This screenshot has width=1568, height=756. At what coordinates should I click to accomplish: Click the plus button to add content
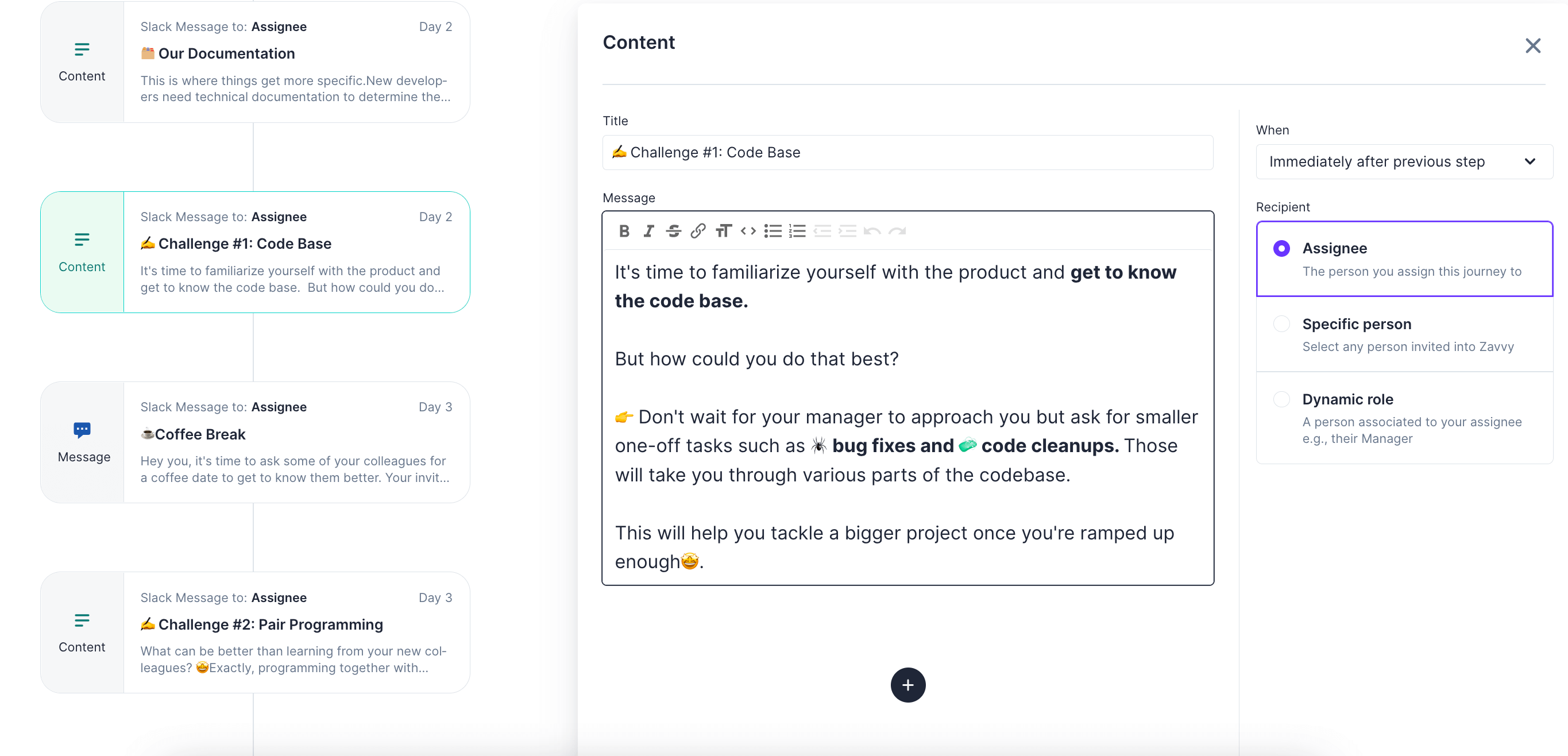coord(907,685)
